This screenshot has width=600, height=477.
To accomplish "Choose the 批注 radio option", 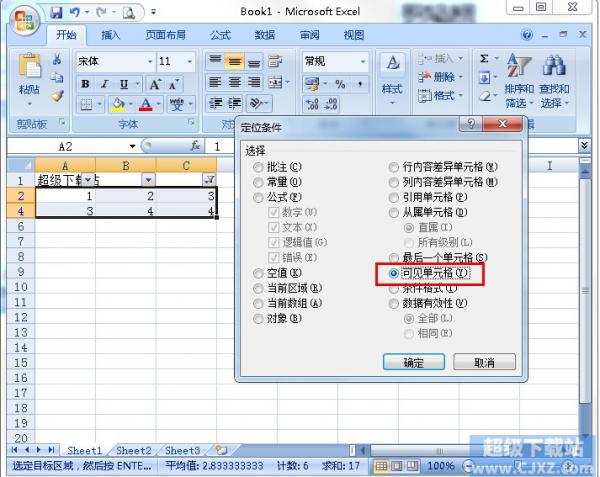I will [x=259, y=167].
